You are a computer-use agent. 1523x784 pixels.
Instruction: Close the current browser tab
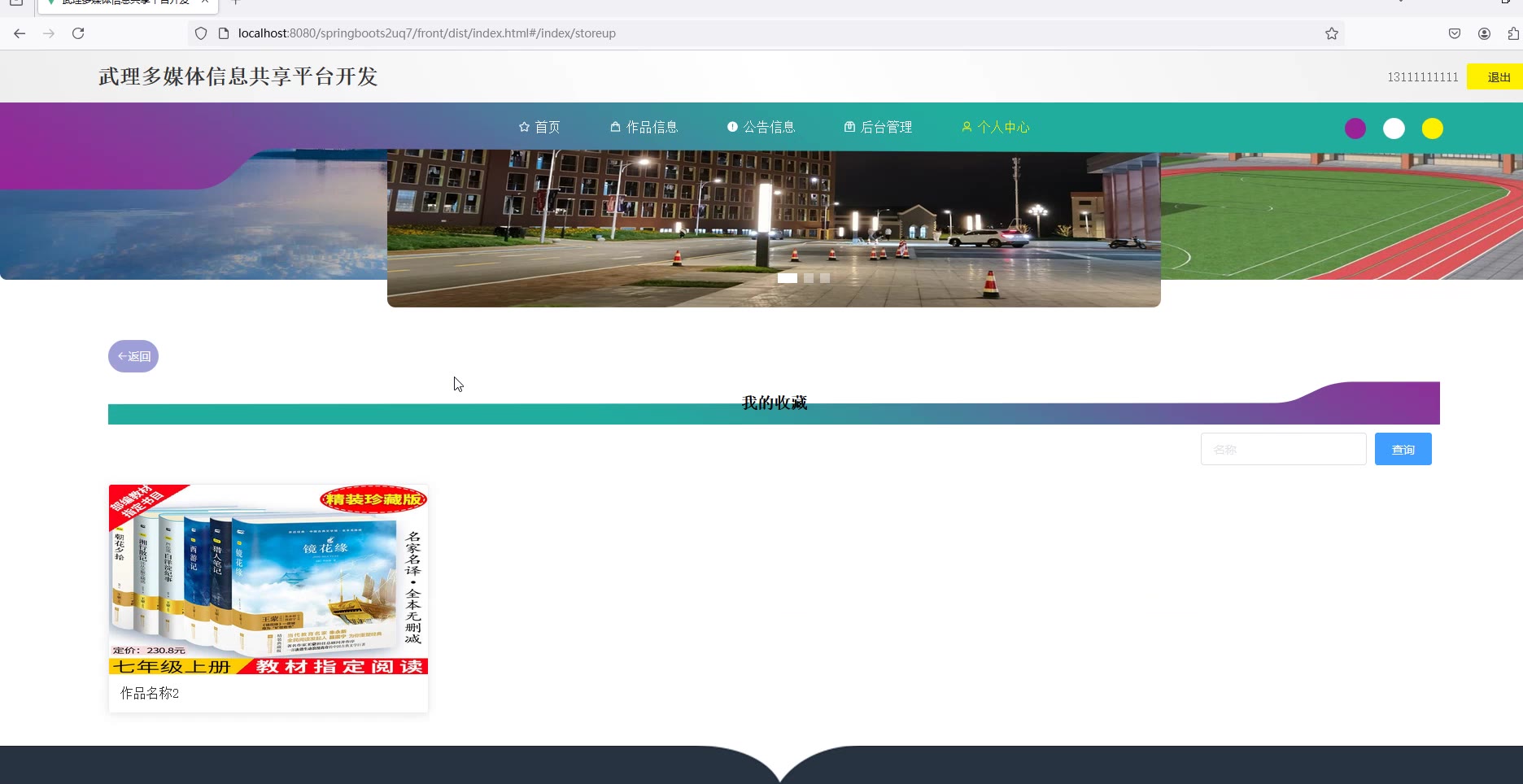pyautogui.click(x=205, y=2)
